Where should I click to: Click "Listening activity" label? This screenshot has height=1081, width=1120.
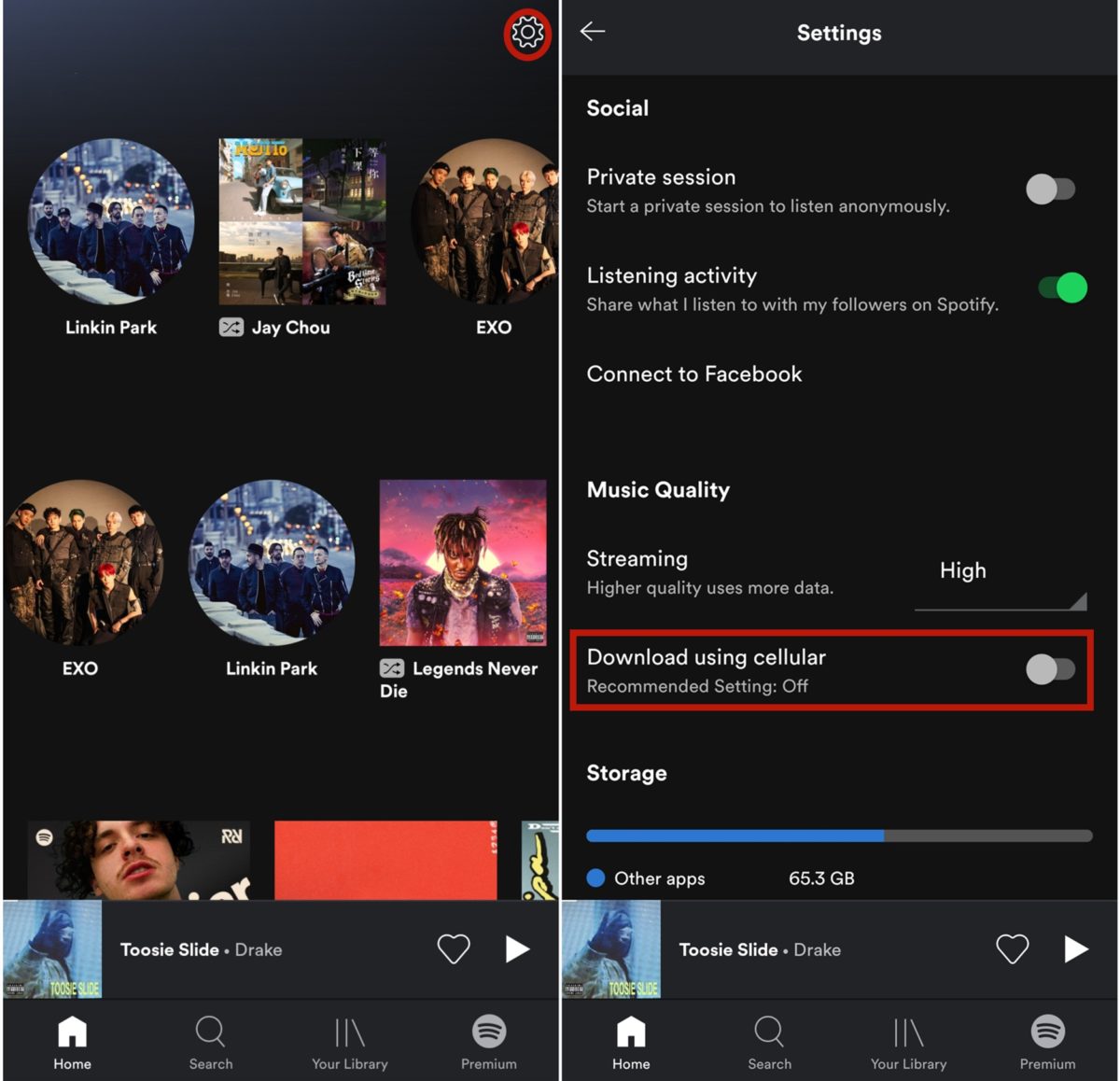[x=672, y=275]
